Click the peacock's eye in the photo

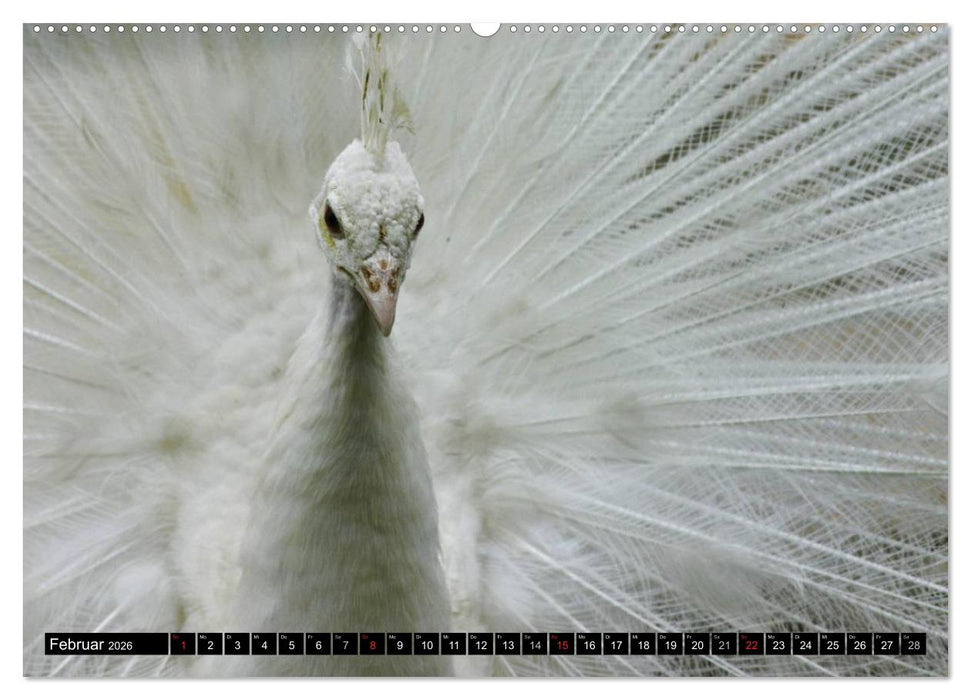tap(333, 221)
